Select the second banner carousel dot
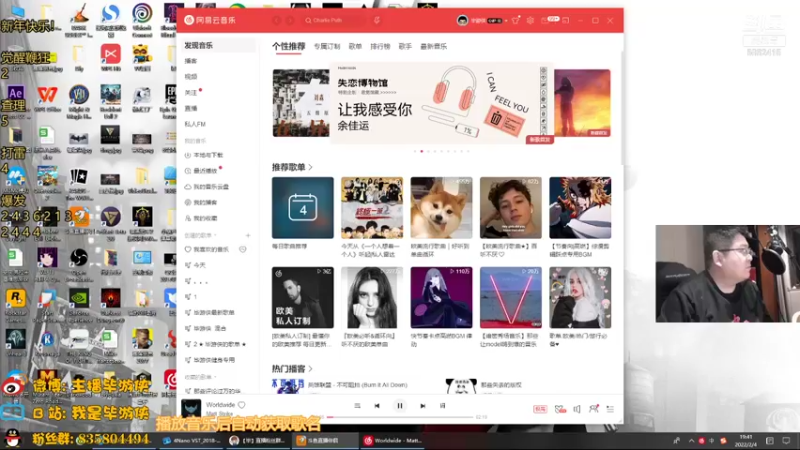The image size is (800, 450). (421, 151)
